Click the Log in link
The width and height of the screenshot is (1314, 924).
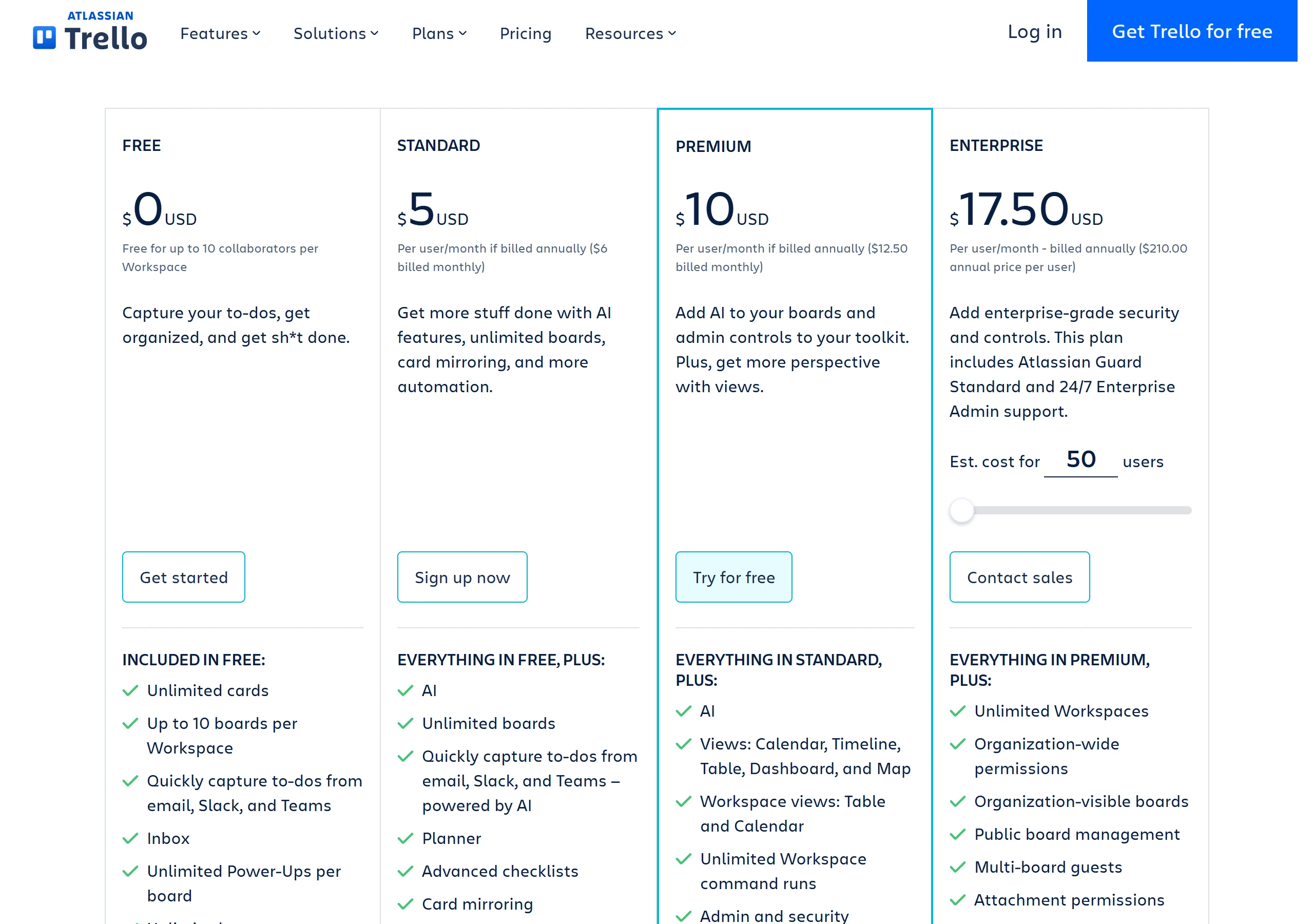tap(1035, 31)
